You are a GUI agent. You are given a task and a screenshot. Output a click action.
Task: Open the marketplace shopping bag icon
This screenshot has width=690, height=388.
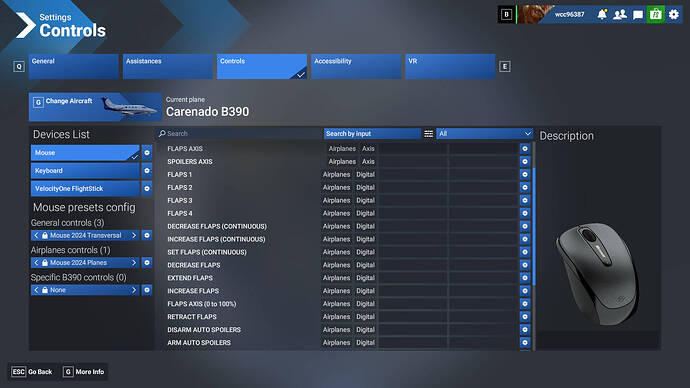pos(656,15)
